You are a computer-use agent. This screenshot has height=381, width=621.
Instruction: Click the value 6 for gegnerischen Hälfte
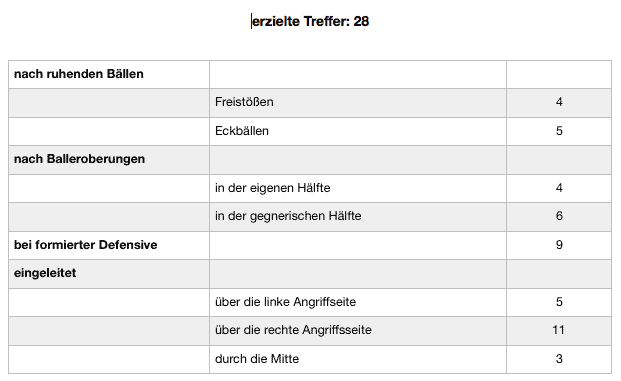pyautogui.click(x=559, y=217)
